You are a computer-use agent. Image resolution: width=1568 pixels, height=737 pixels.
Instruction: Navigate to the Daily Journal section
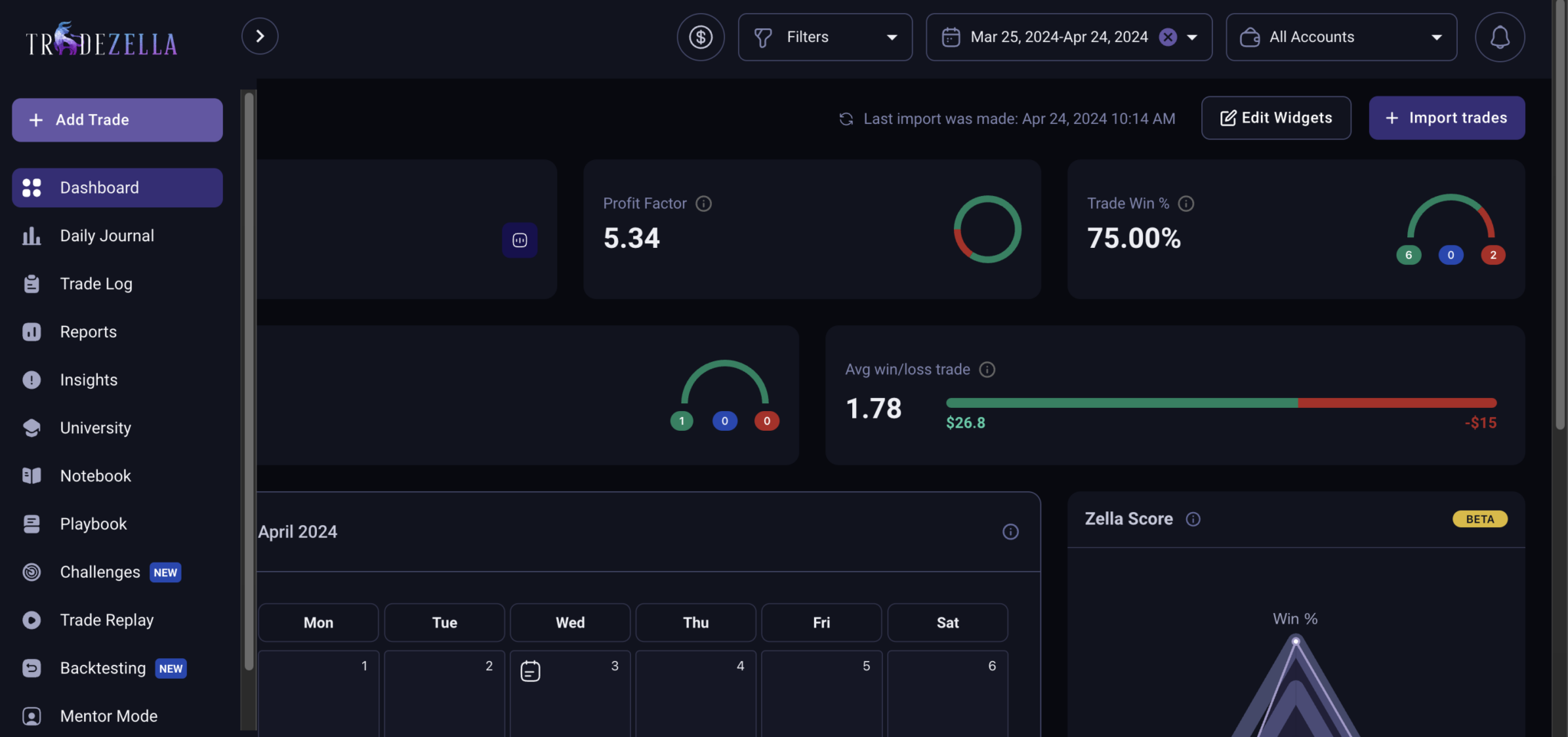pyautogui.click(x=106, y=235)
